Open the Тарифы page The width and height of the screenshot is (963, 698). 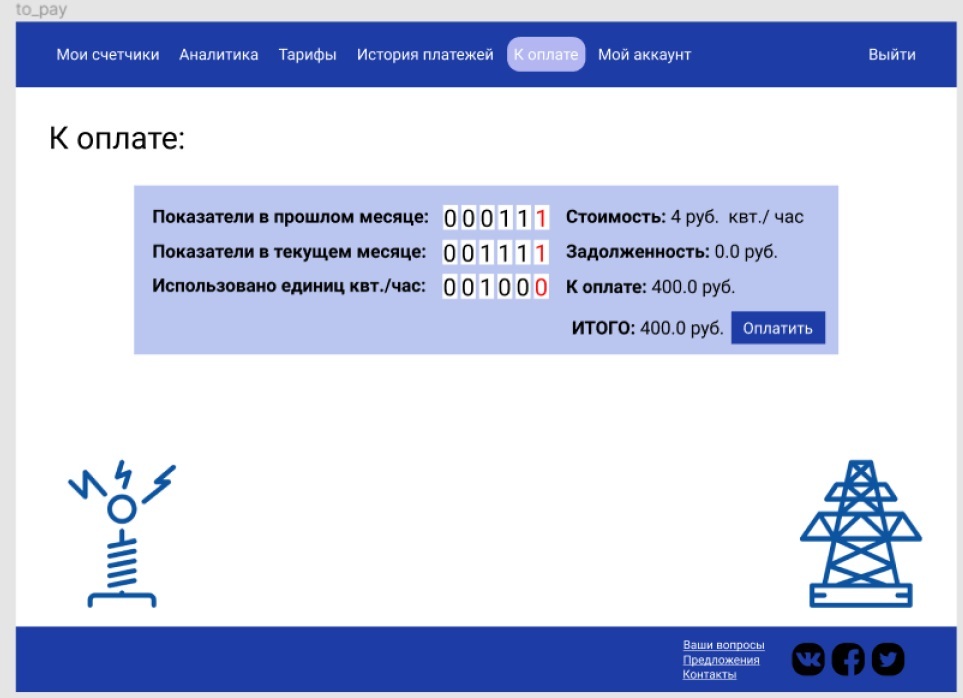tap(307, 55)
